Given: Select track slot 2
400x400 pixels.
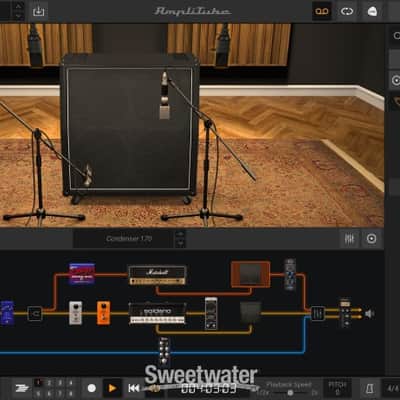Looking at the screenshot, I should point(49,383).
